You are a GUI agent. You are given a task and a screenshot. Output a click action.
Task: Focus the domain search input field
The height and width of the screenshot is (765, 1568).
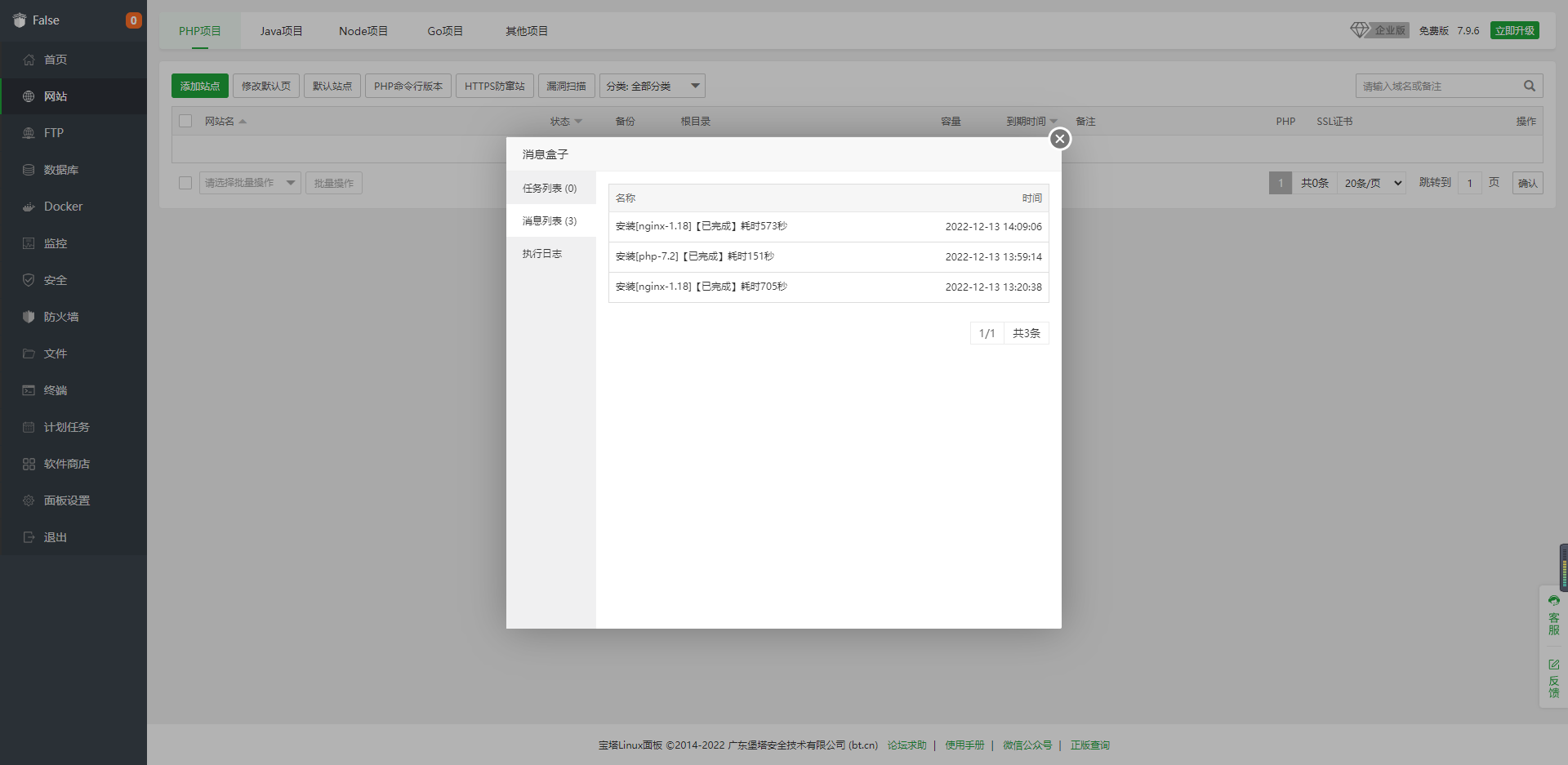1437,86
